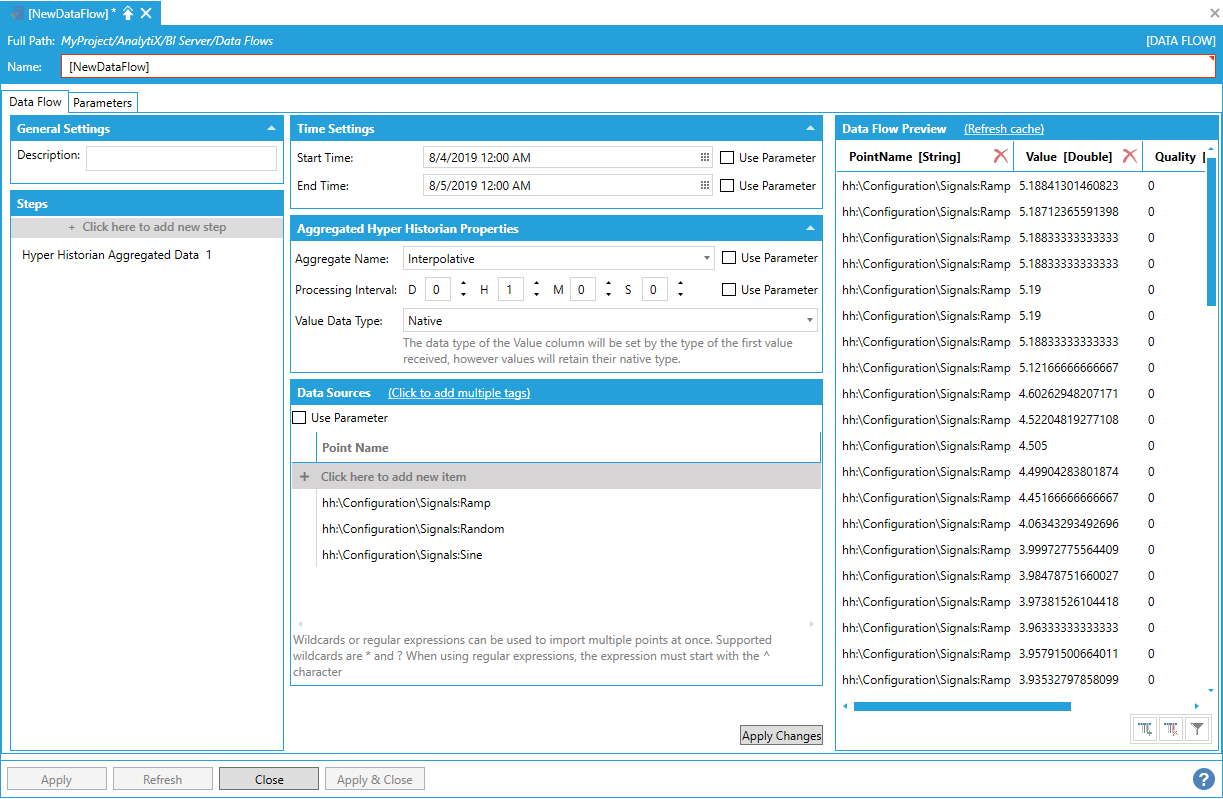
Task: Click the Refresh cache link
Action: point(1003,129)
